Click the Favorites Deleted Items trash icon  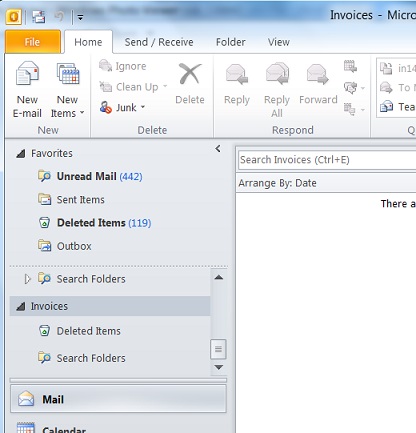(x=44, y=223)
